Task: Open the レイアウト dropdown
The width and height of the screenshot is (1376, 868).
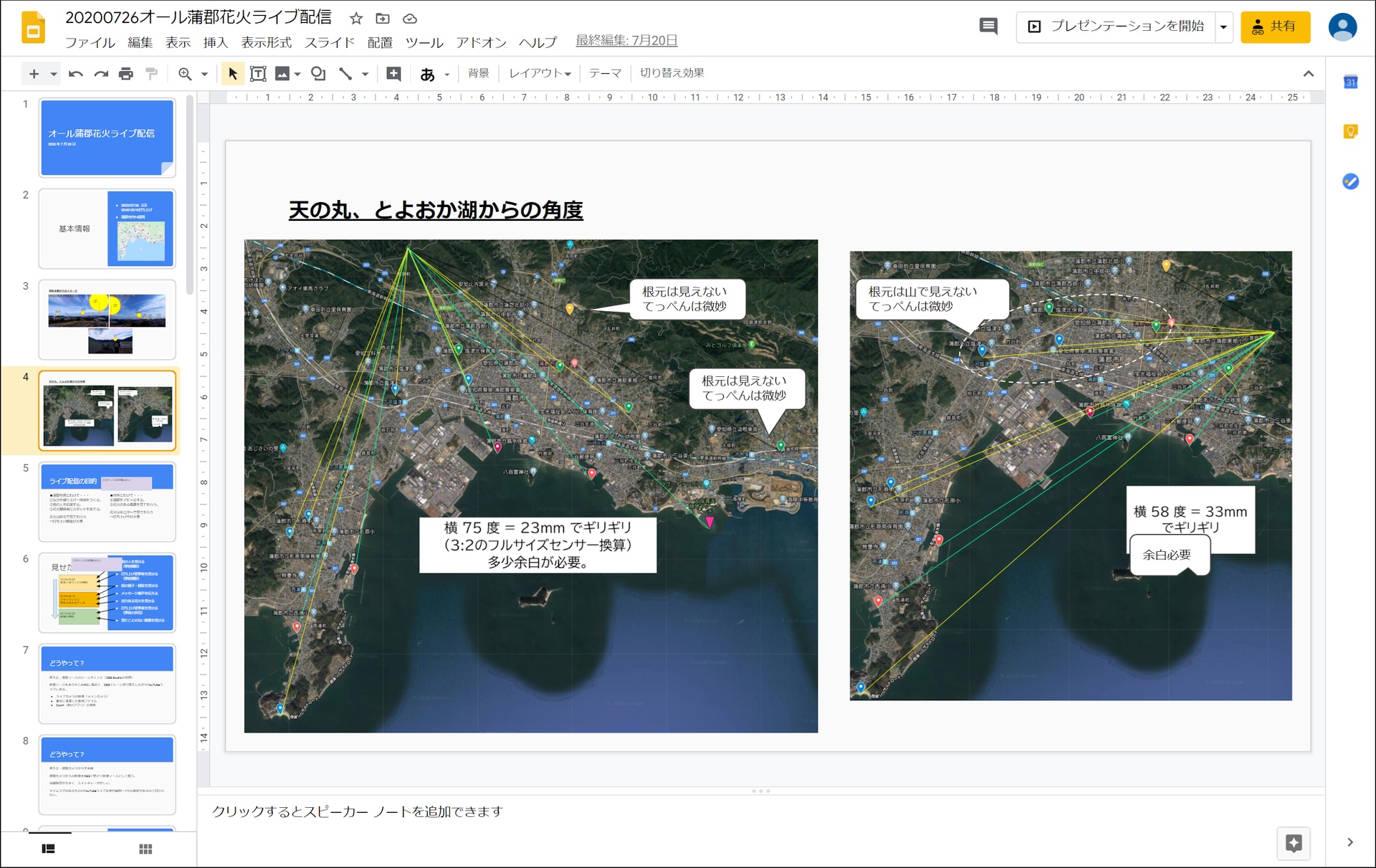Action: pos(539,73)
